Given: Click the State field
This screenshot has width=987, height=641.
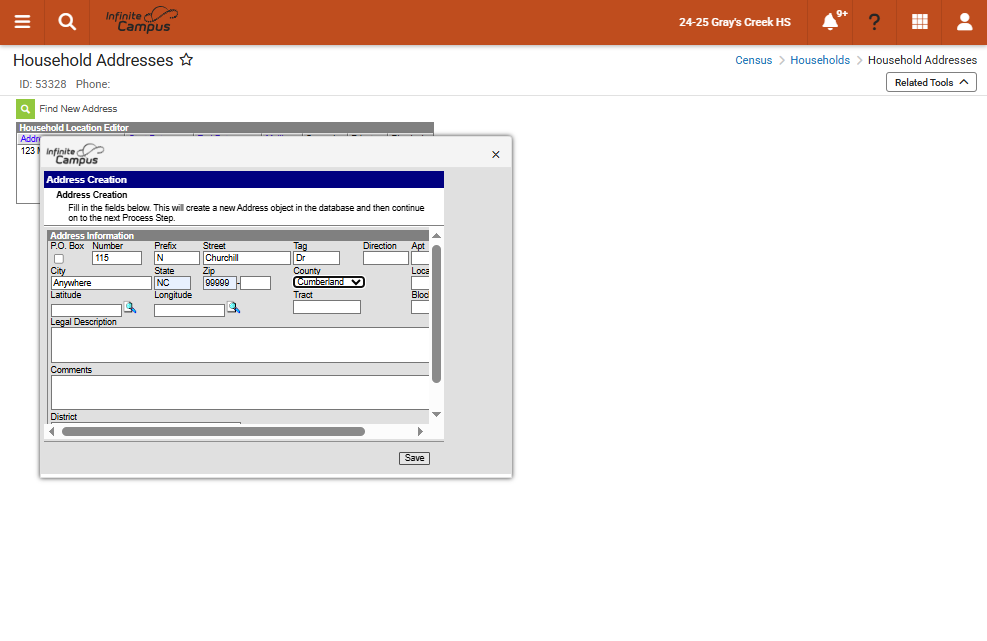Looking at the screenshot, I should click(172, 283).
